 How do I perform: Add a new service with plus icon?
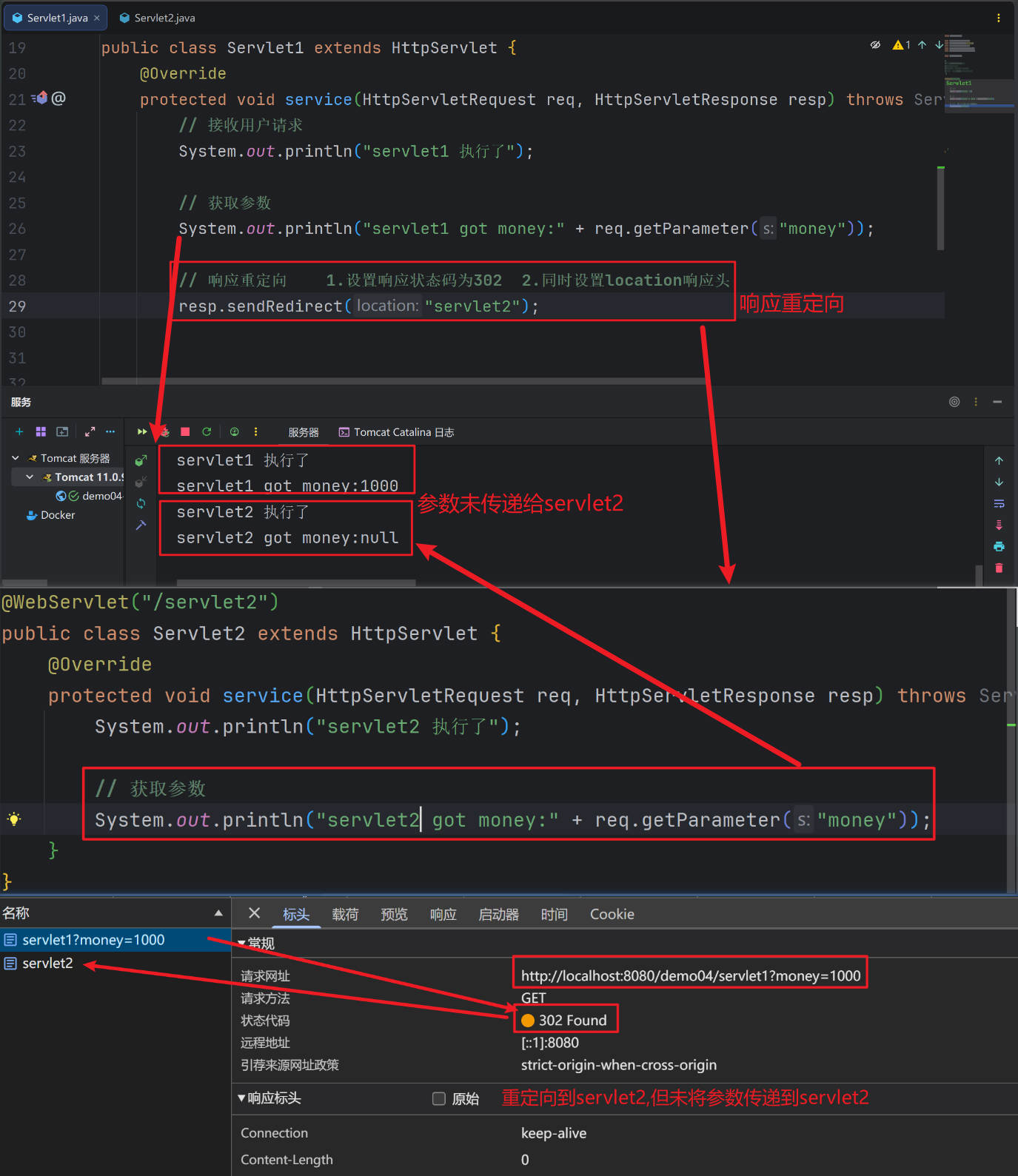[x=19, y=431]
